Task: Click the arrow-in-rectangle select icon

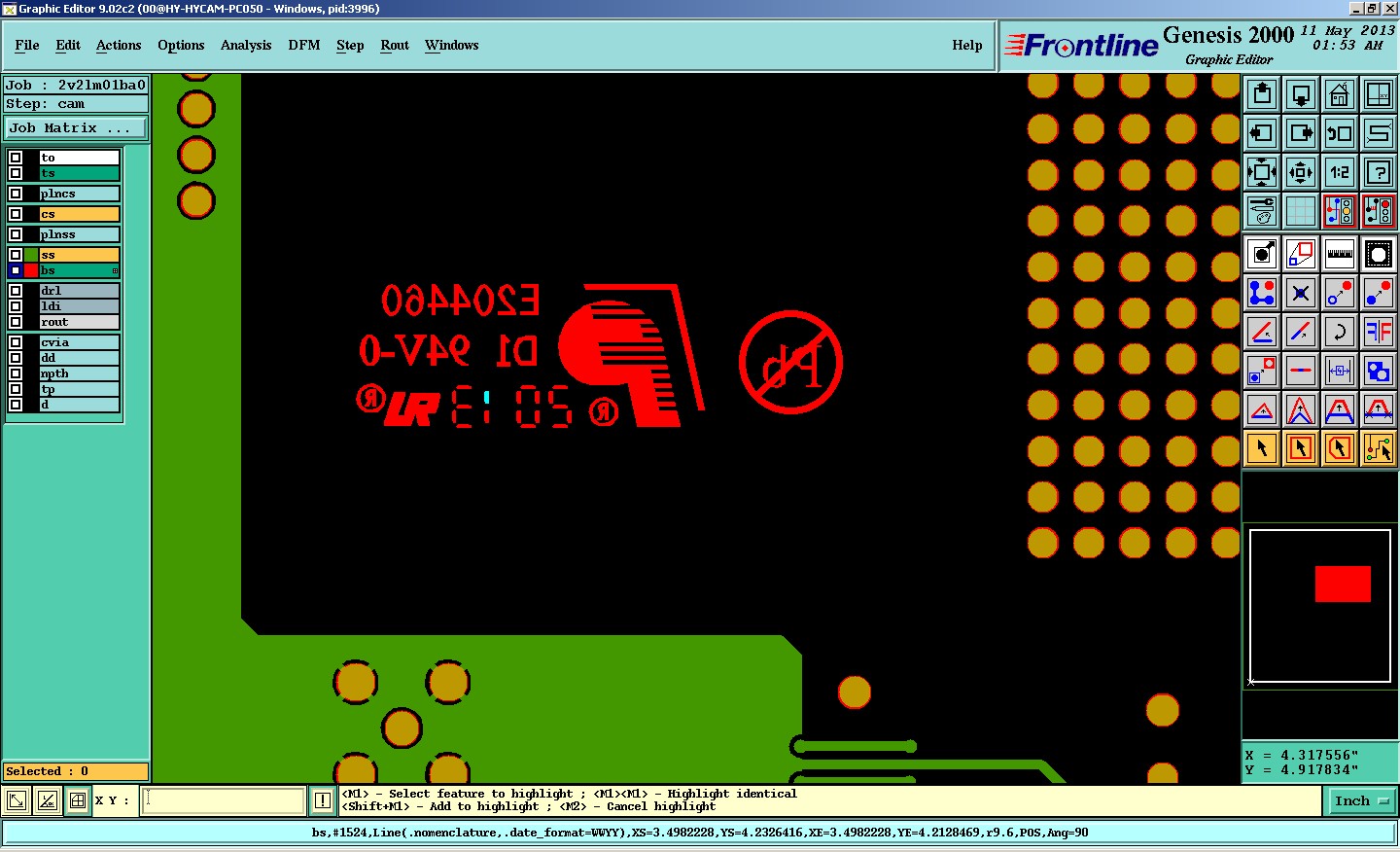Action: pos(1301,448)
